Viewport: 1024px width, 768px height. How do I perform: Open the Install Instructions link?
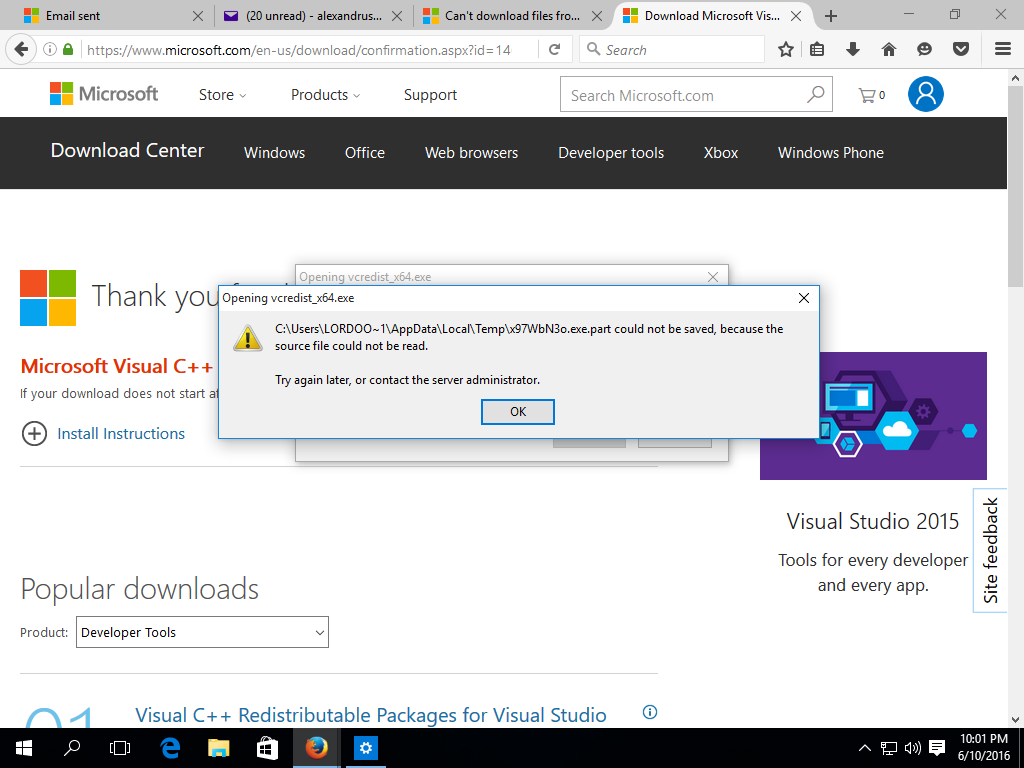[x=121, y=434]
